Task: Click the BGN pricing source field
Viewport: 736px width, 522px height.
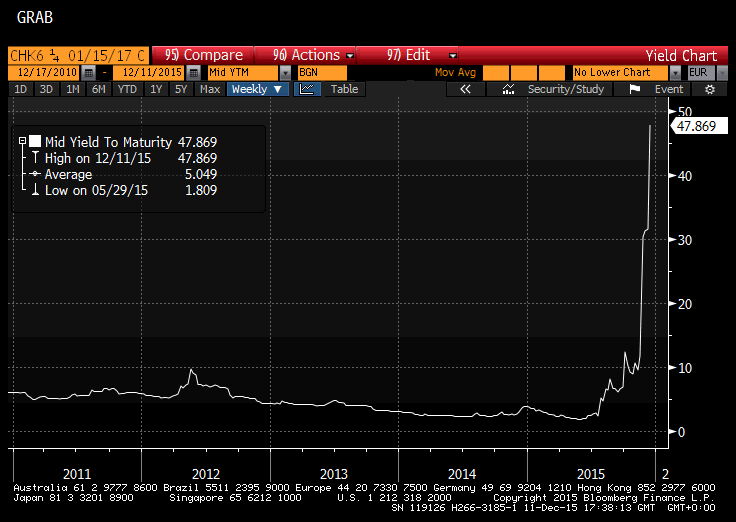Action: click(322, 73)
